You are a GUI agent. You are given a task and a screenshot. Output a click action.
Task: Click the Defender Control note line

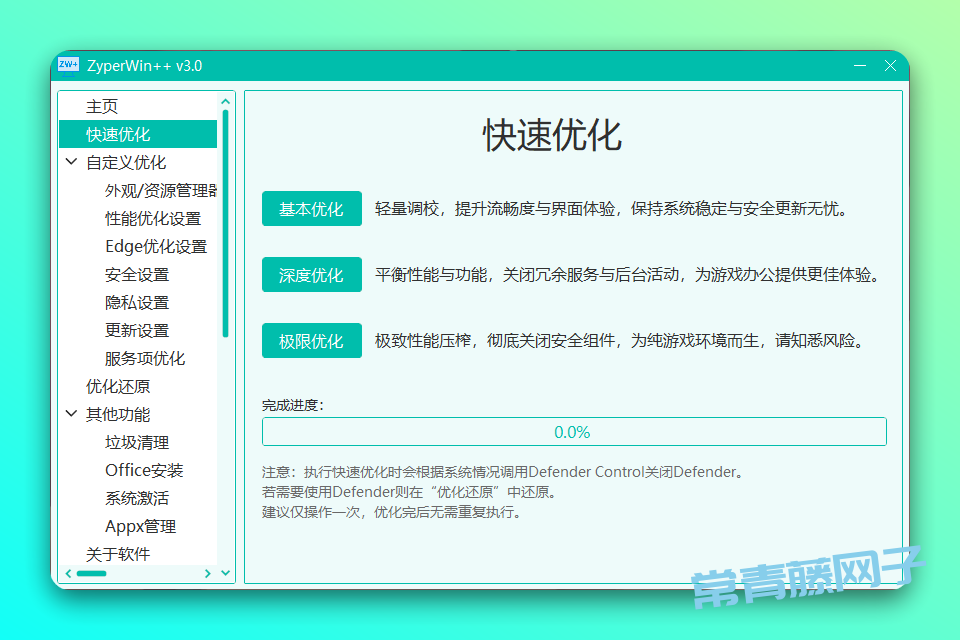503,472
